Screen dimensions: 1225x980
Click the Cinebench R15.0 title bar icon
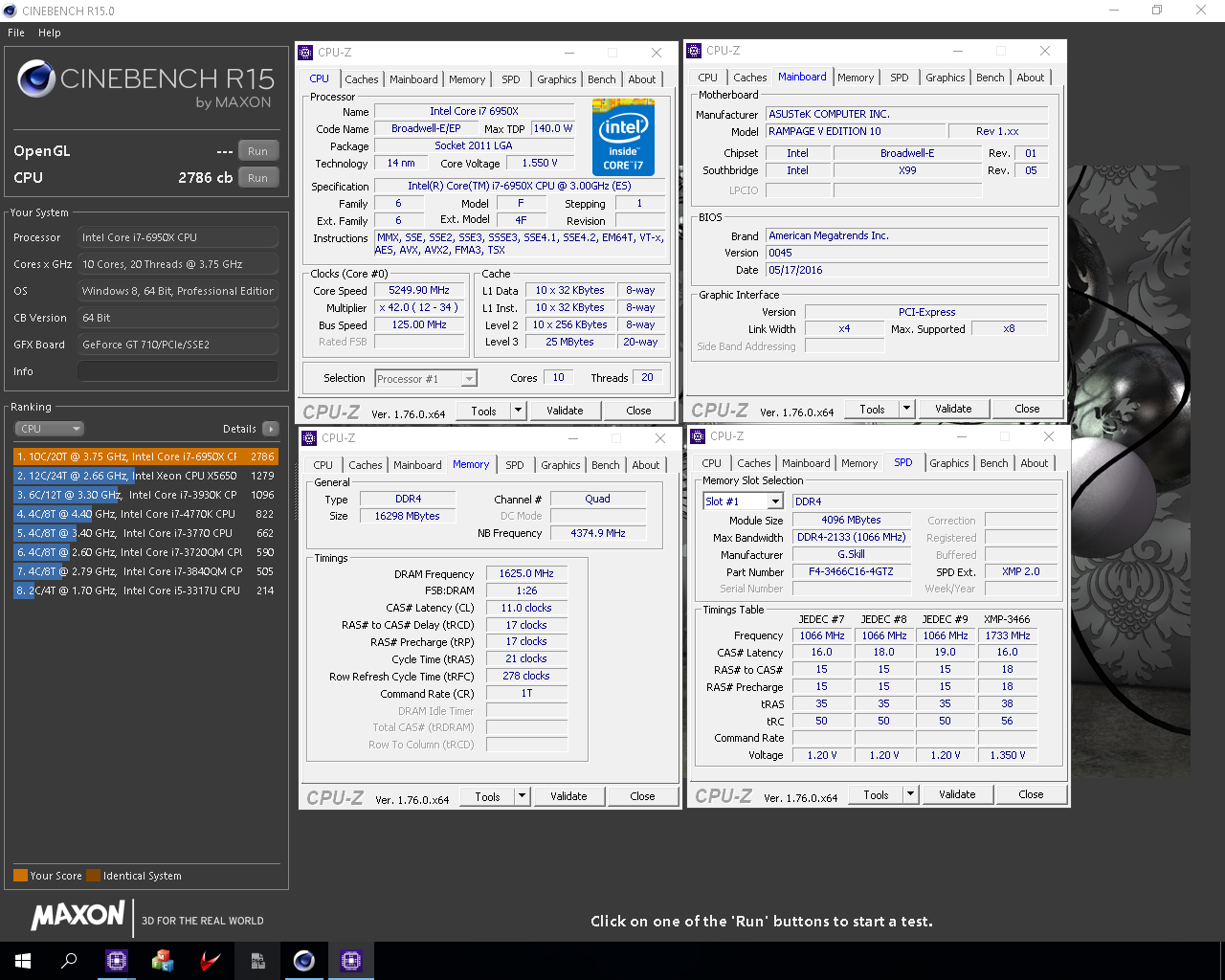click(10, 11)
